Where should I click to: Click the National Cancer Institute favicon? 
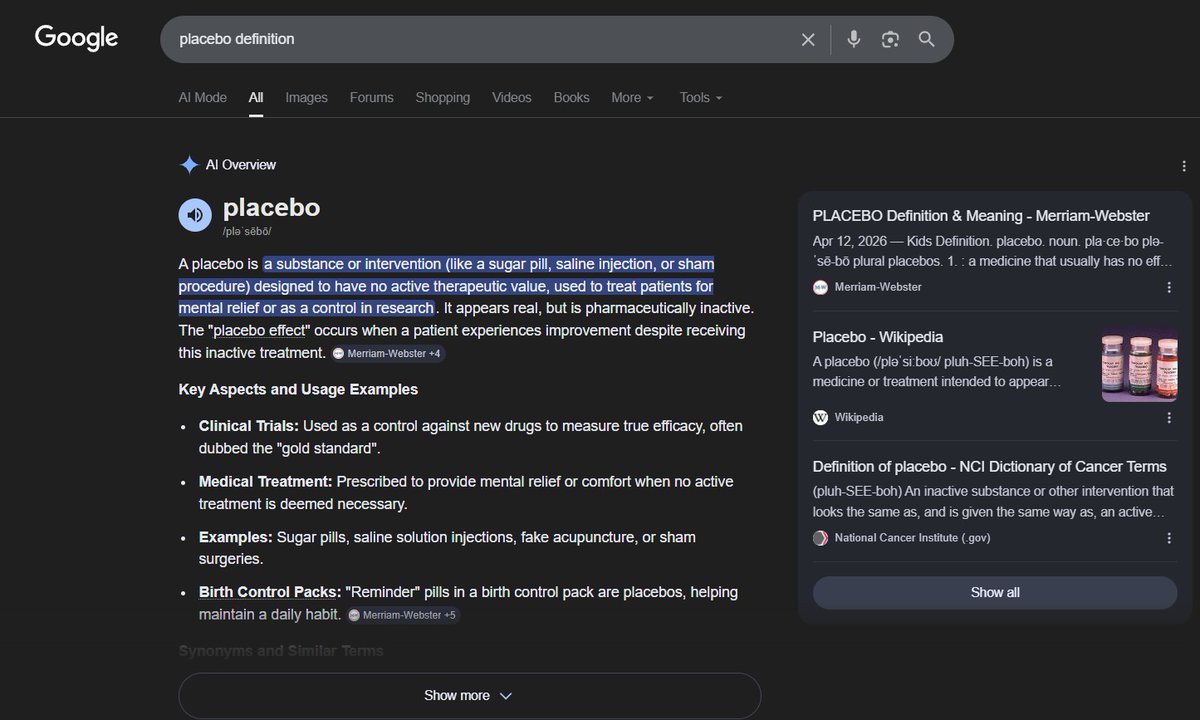coord(820,538)
